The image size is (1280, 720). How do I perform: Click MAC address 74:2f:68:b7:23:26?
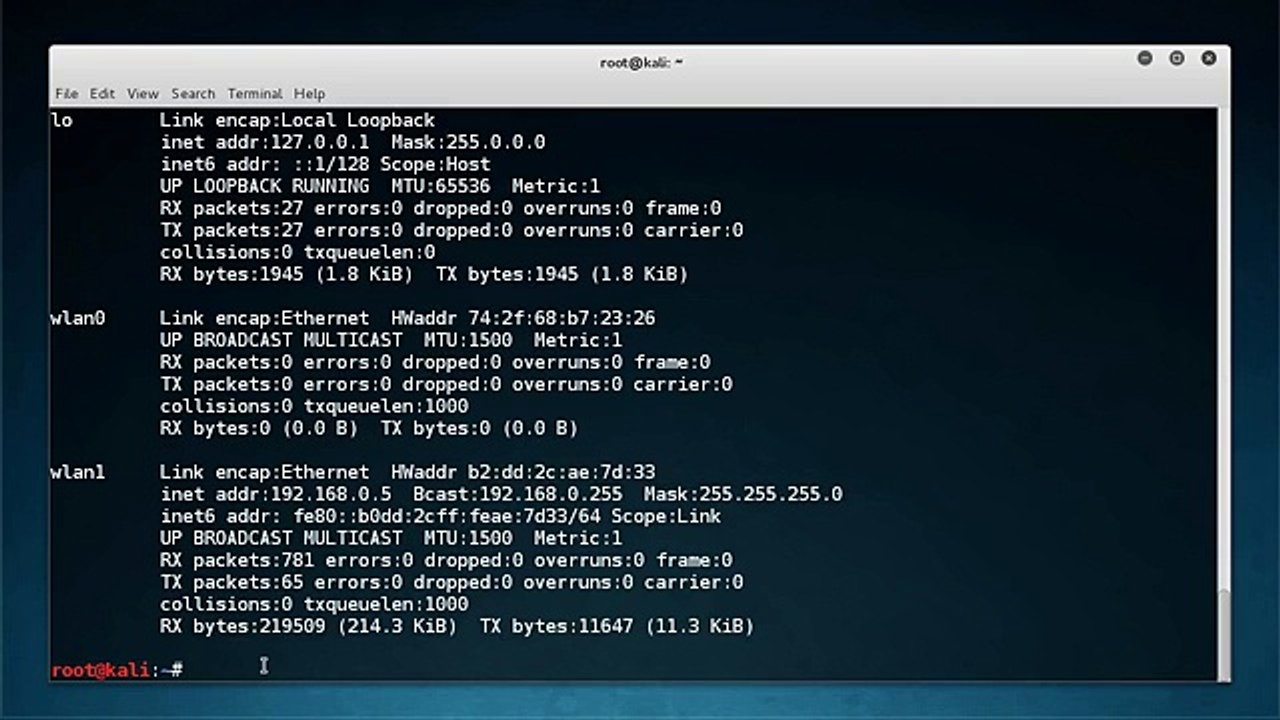coord(561,318)
